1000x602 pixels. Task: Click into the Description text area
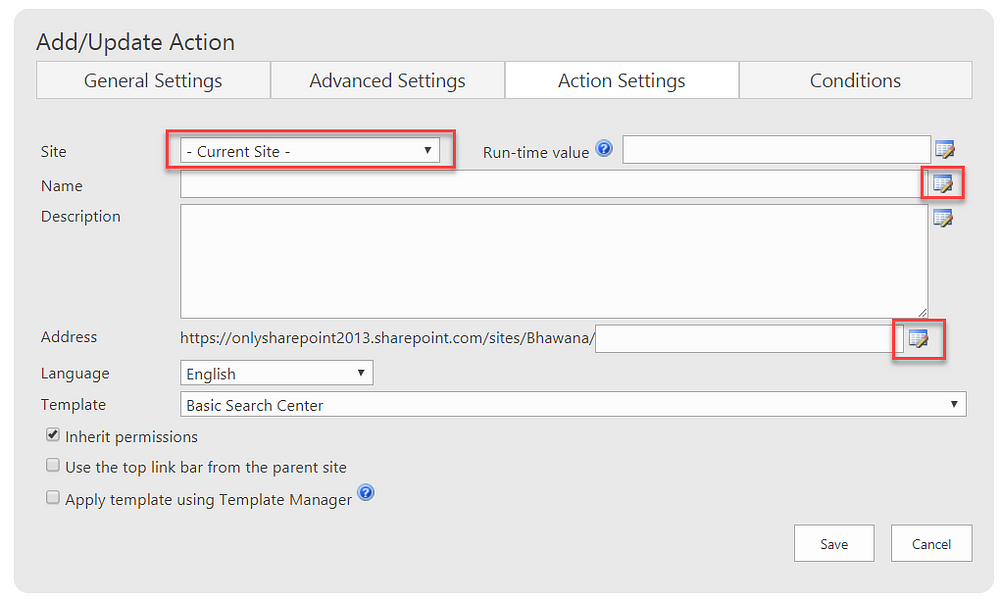(554, 261)
